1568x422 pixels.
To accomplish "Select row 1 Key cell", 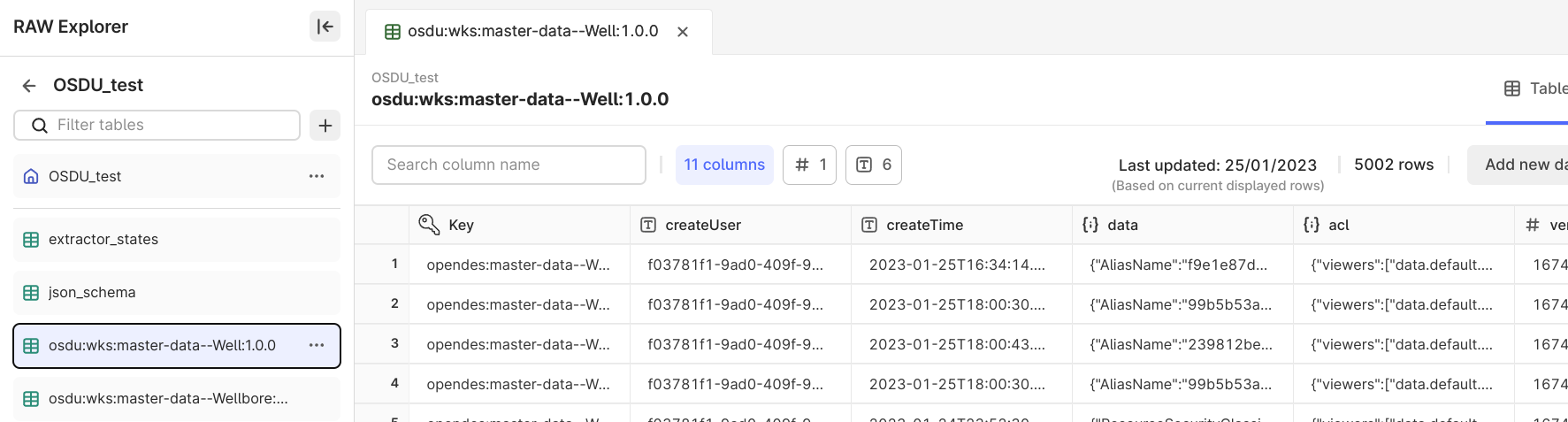I will coord(519,265).
